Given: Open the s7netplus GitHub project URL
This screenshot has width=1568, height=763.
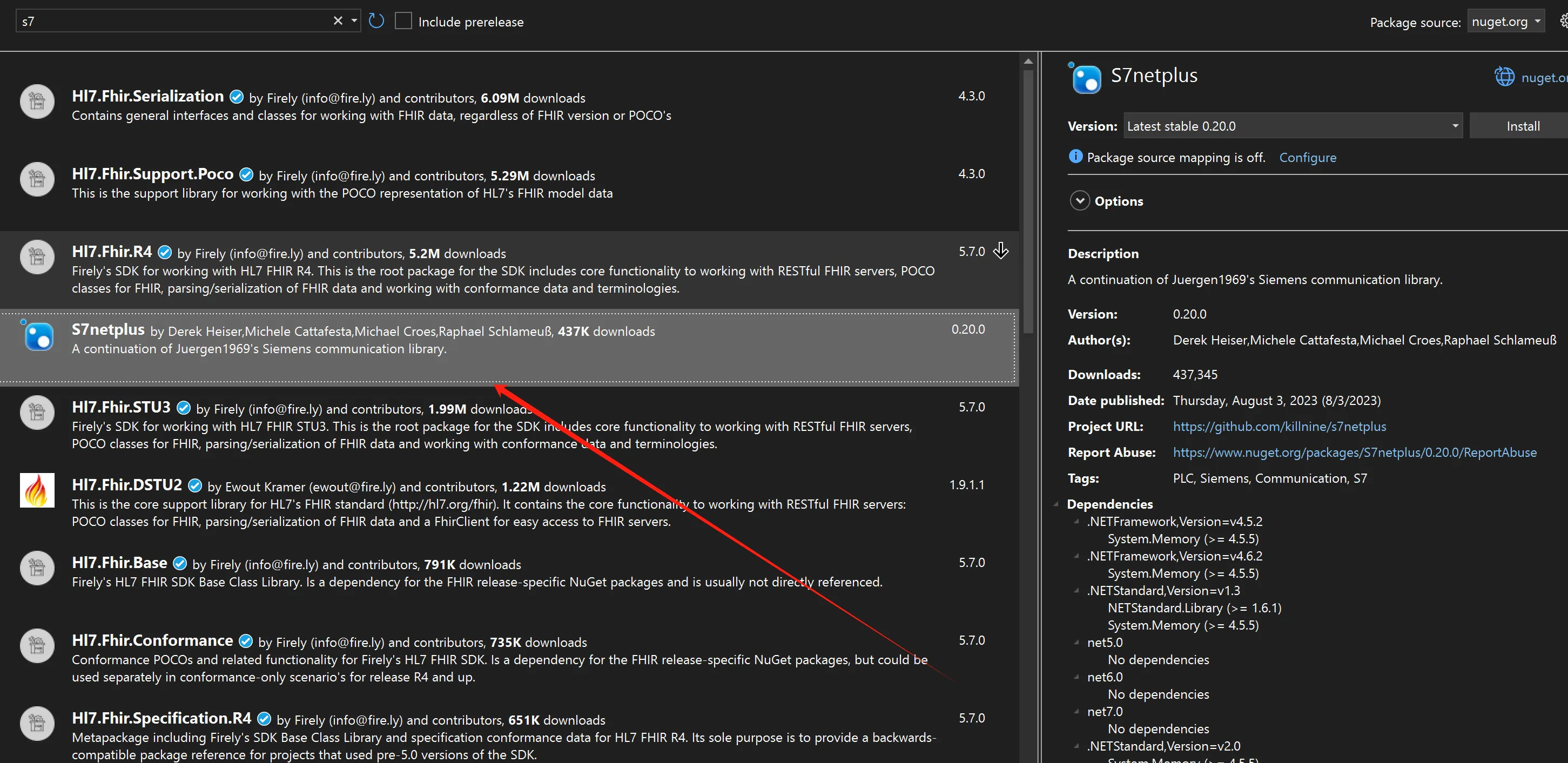Looking at the screenshot, I should [1279, 427].
